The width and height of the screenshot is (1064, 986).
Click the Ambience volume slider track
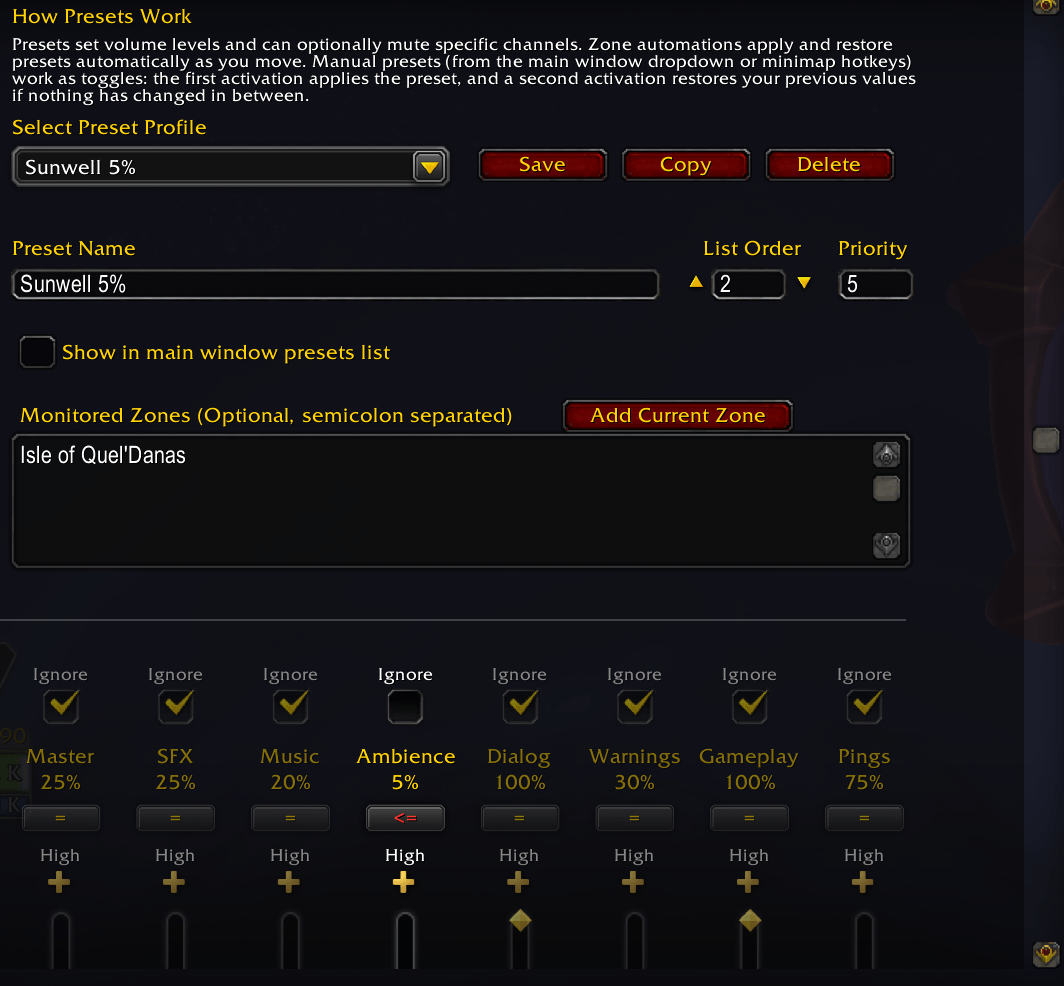click(x=405, y=942)
